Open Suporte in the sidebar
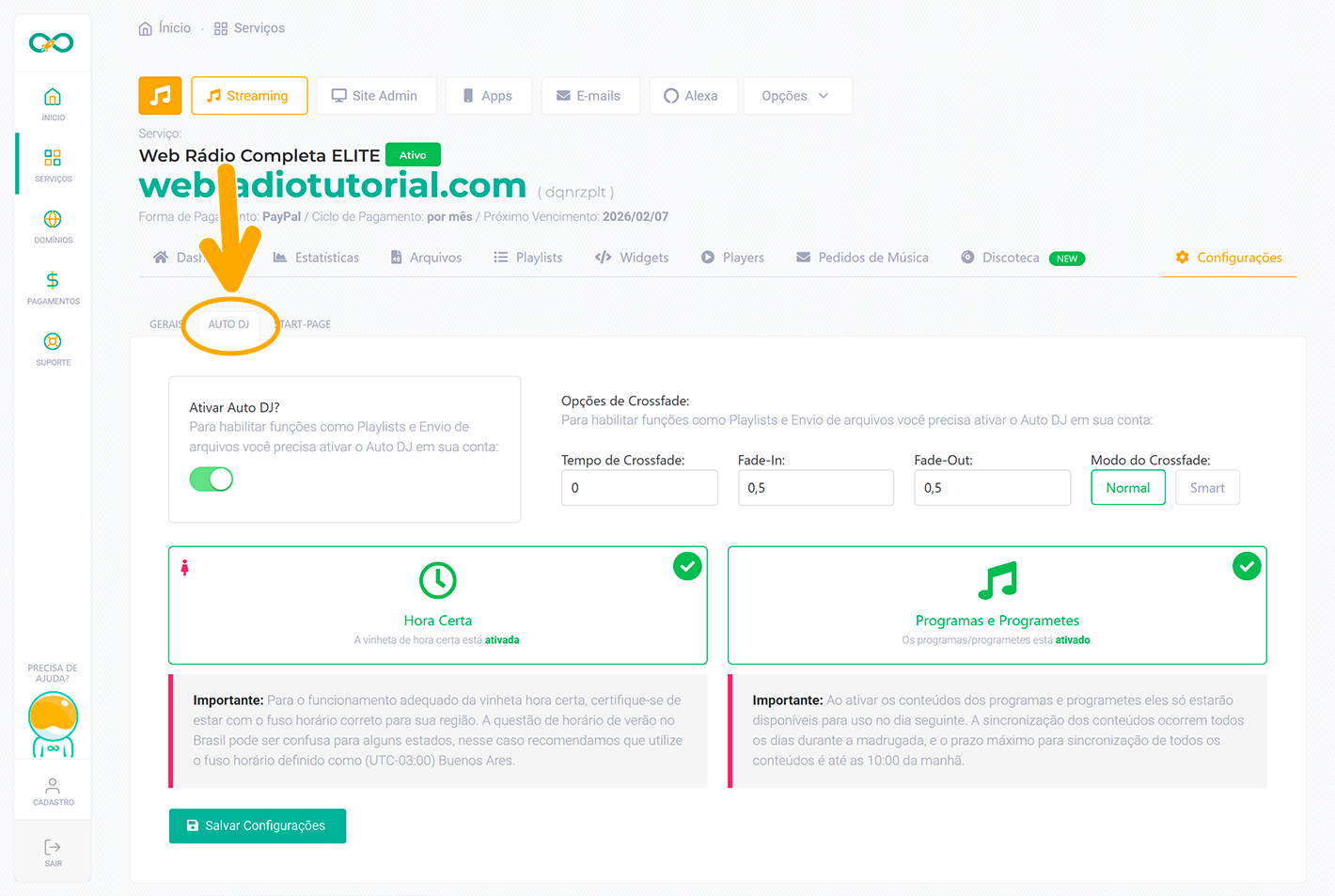The image size is (1335, 896). click(53, 348)
